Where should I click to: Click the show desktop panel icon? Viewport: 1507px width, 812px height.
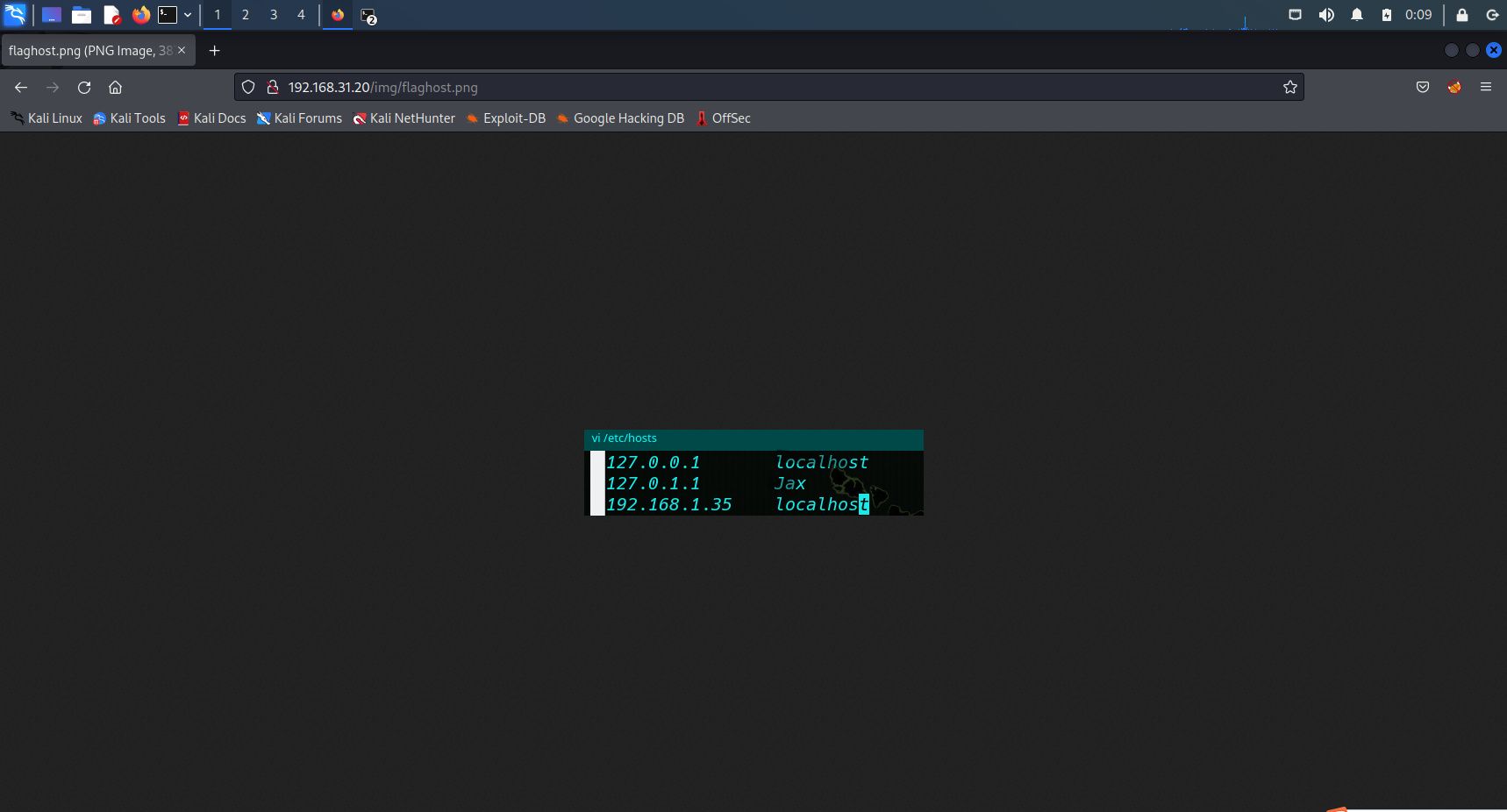point(52,15)
